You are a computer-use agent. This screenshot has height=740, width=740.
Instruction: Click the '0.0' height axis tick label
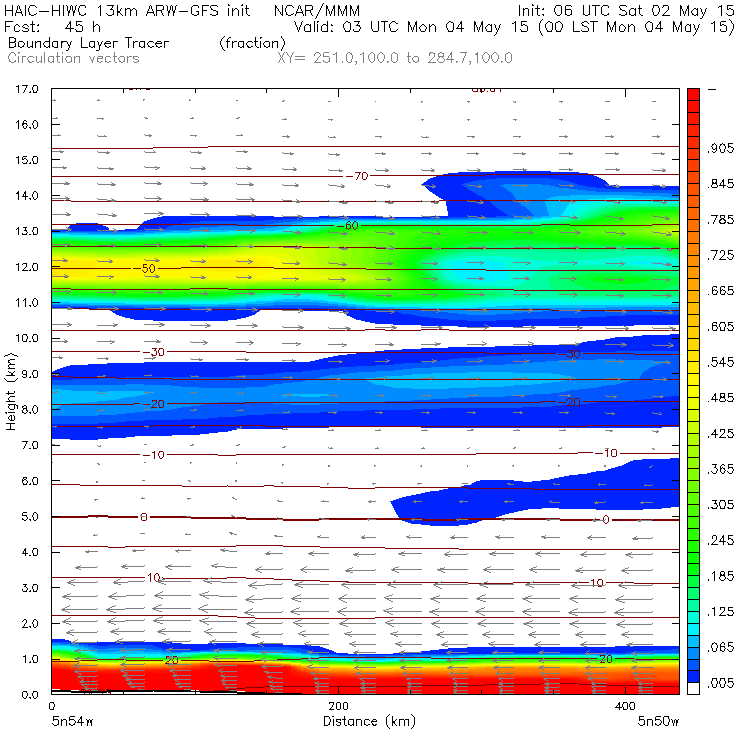[30, 694]
